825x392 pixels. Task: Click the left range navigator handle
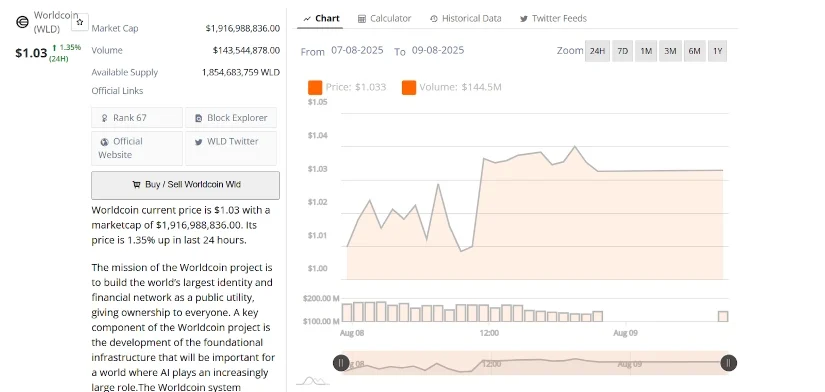point(341,363)
